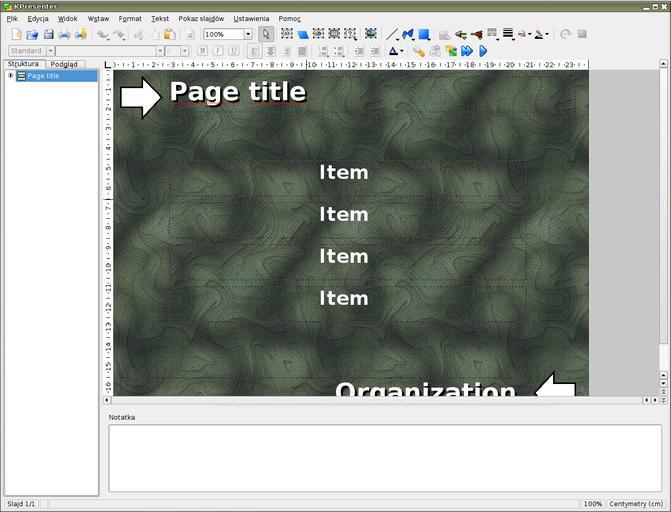Save the presentation with the floppy icon
Screen dimensions: 671x512
48,34
